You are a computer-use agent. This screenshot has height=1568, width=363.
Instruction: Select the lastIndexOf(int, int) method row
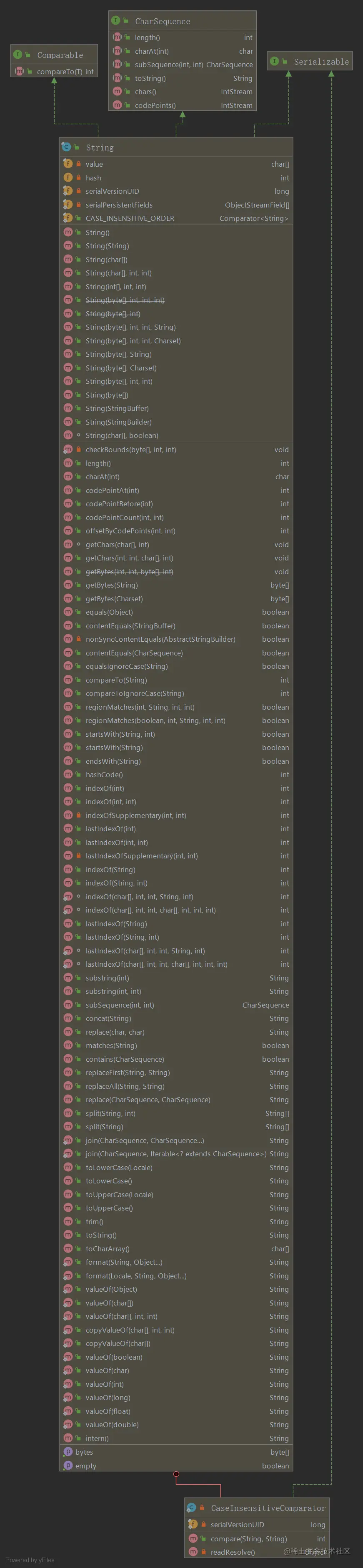(x=176, y=843)
